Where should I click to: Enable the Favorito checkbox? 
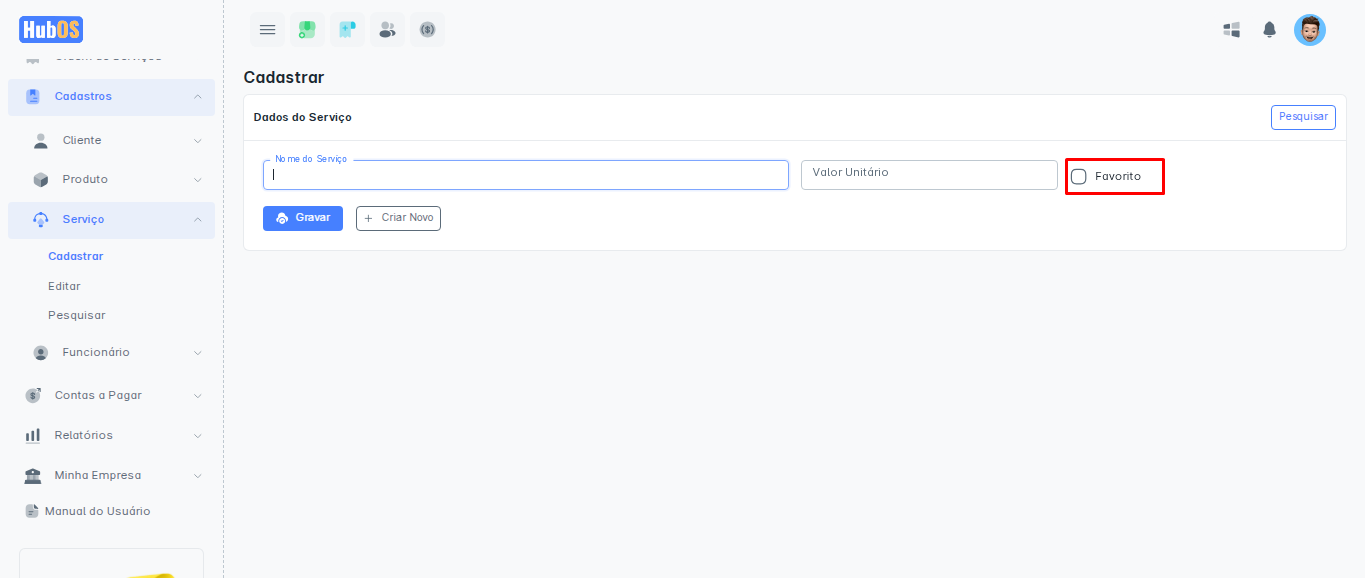coord(1079,177)
